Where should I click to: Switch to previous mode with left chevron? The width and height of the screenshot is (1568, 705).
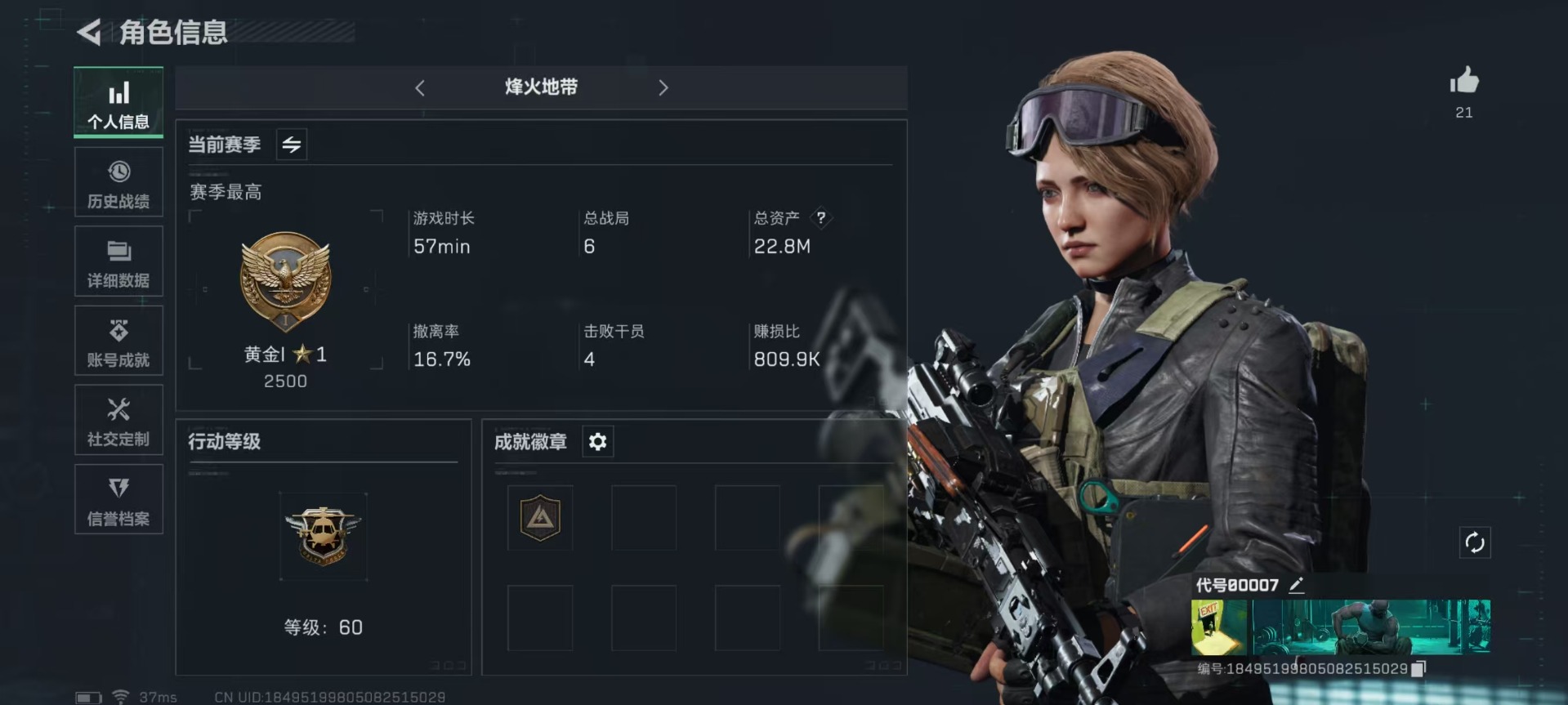click(420, 87)
